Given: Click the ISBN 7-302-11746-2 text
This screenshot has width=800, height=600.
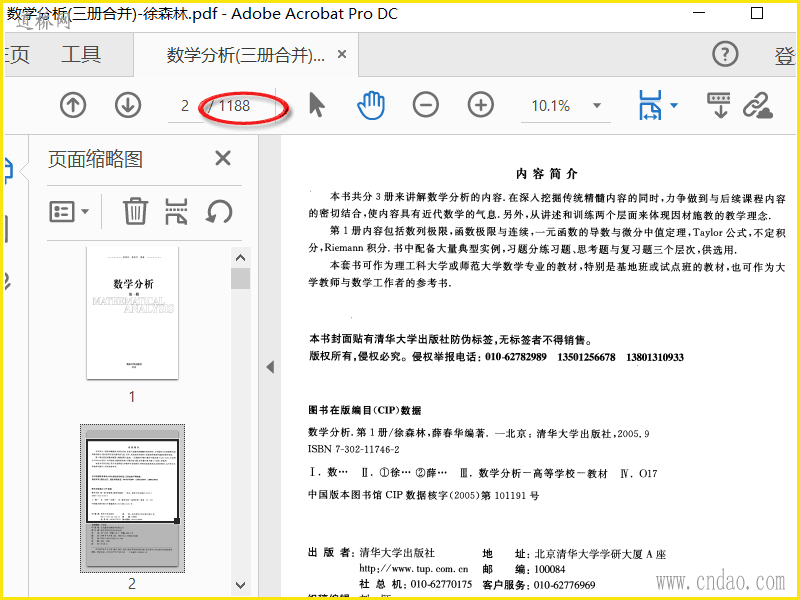Looking at the screenshot, I should pyautogui.click(x=354, y=449).
